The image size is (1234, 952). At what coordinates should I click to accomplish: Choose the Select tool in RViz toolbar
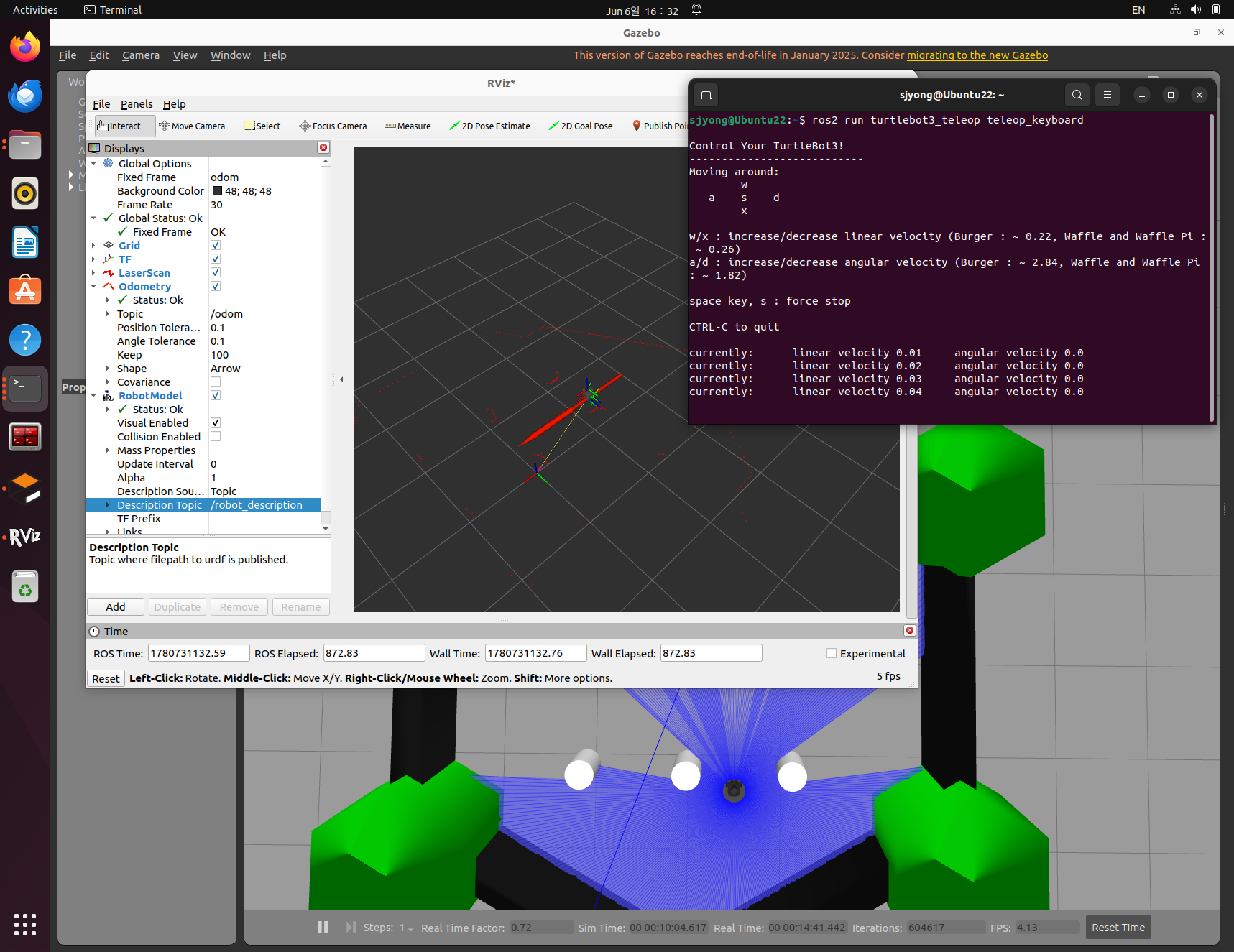point(262,126)
